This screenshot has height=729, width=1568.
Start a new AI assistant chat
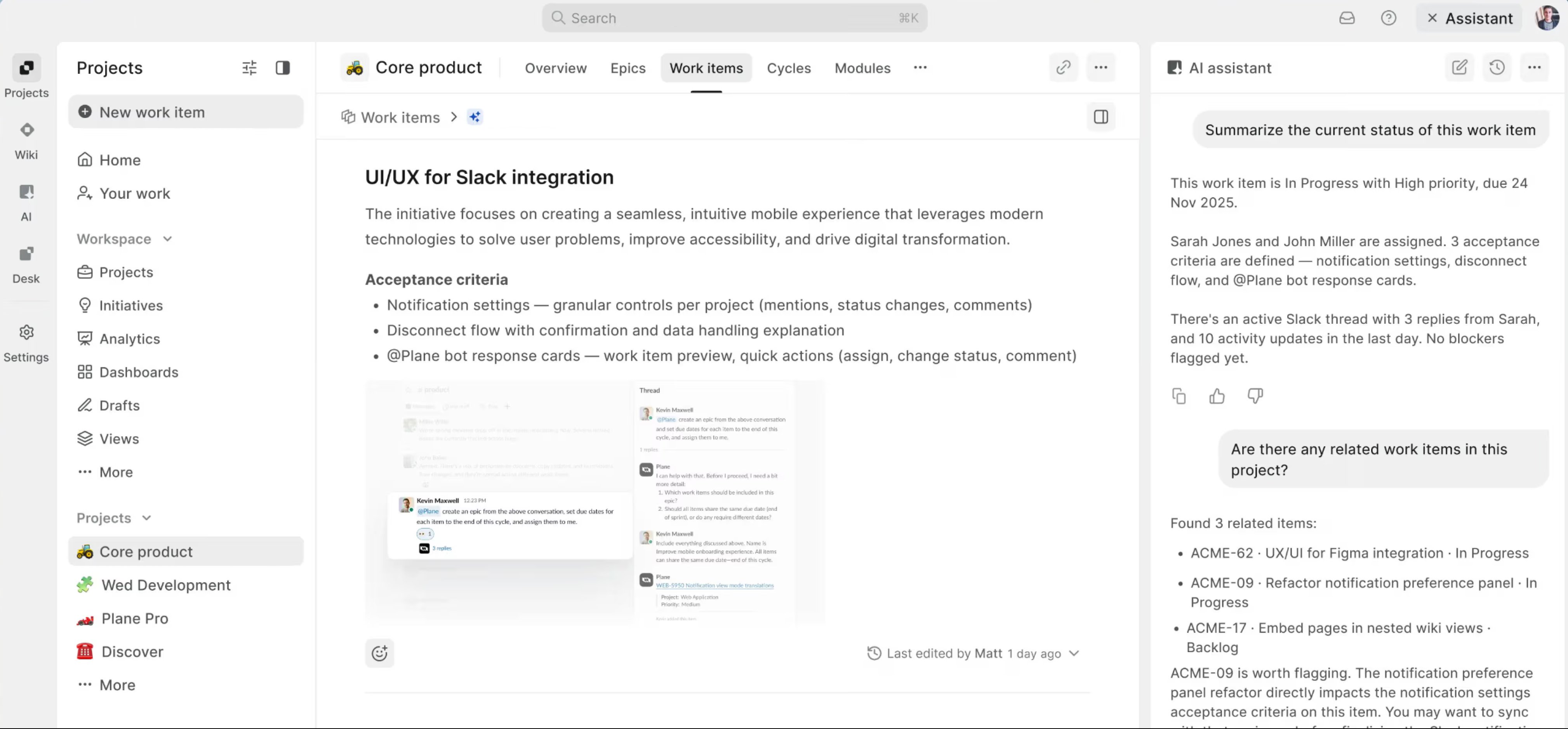(x=1459, y=68)
